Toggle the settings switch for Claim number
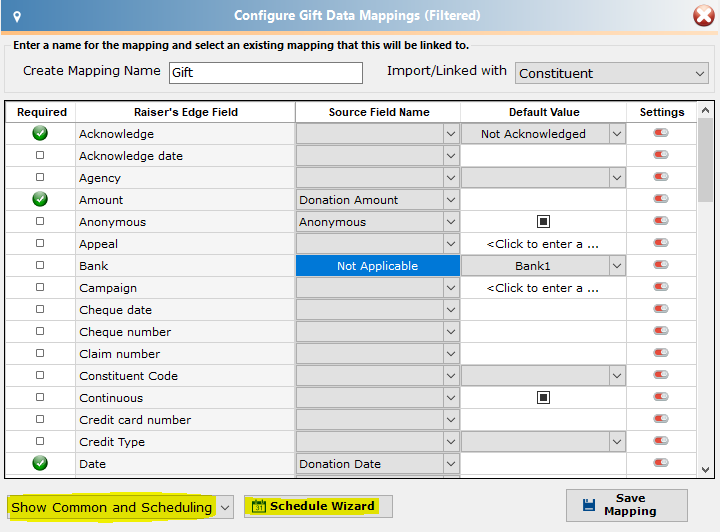Viewport: 720px width, 532px height. point(661,353)
